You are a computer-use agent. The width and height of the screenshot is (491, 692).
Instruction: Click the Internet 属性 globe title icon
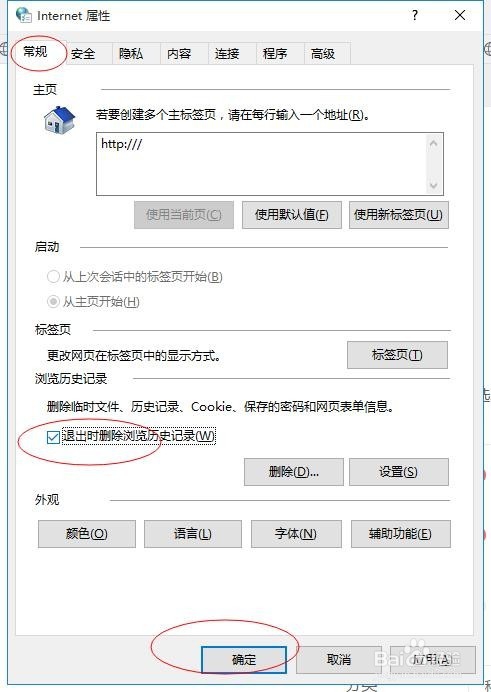pyautogui.click(x=23, y=15)
